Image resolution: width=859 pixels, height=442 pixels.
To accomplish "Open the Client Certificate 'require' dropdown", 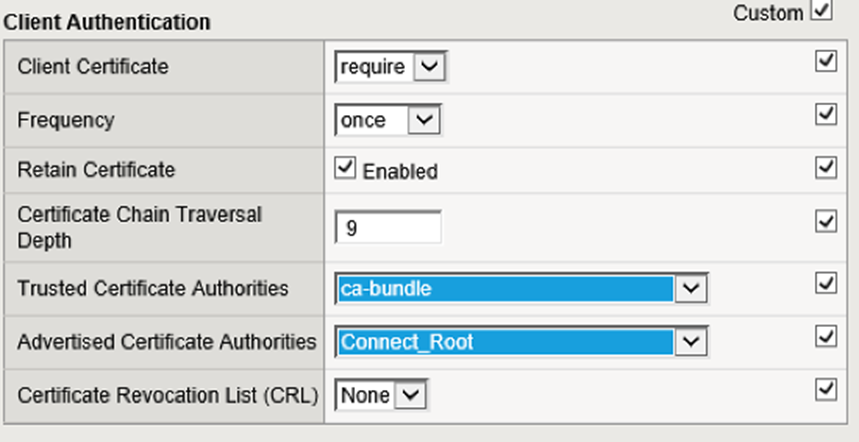I will [427, 67].
